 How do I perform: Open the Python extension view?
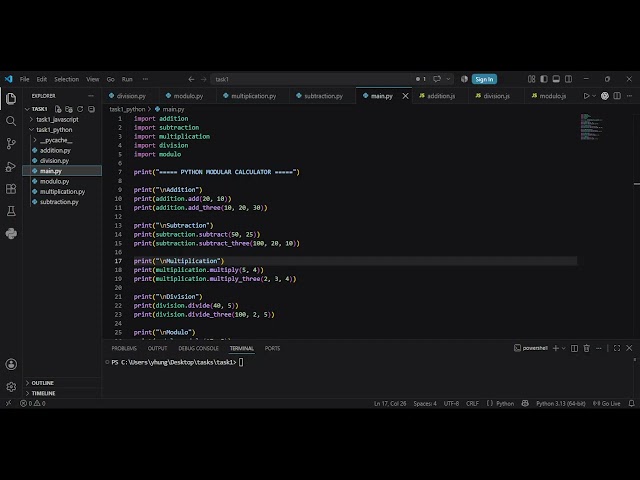click(11, 233)
